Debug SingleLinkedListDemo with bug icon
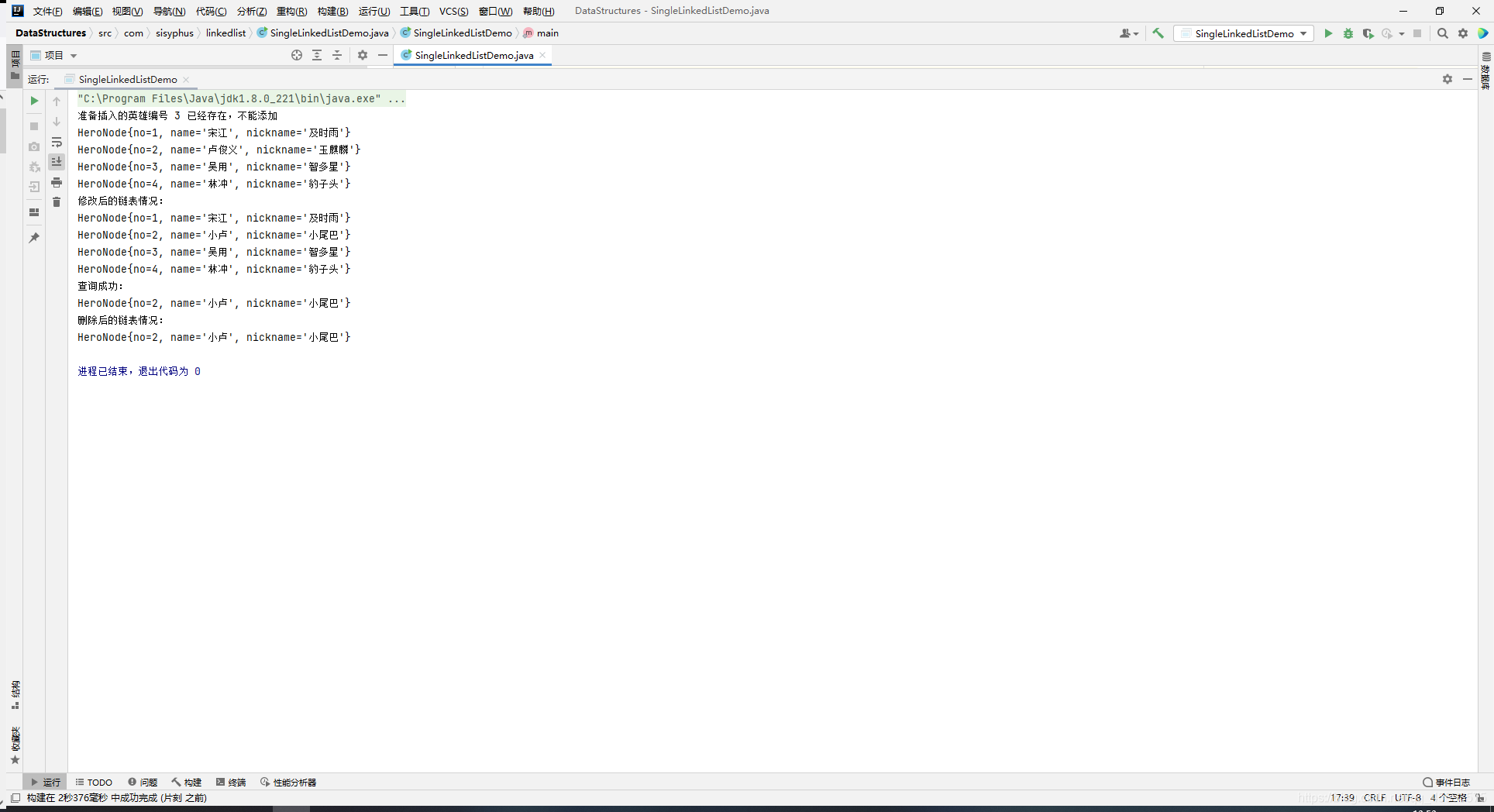The width and height of the screenshot is (1494, 812). (1348, 33)
